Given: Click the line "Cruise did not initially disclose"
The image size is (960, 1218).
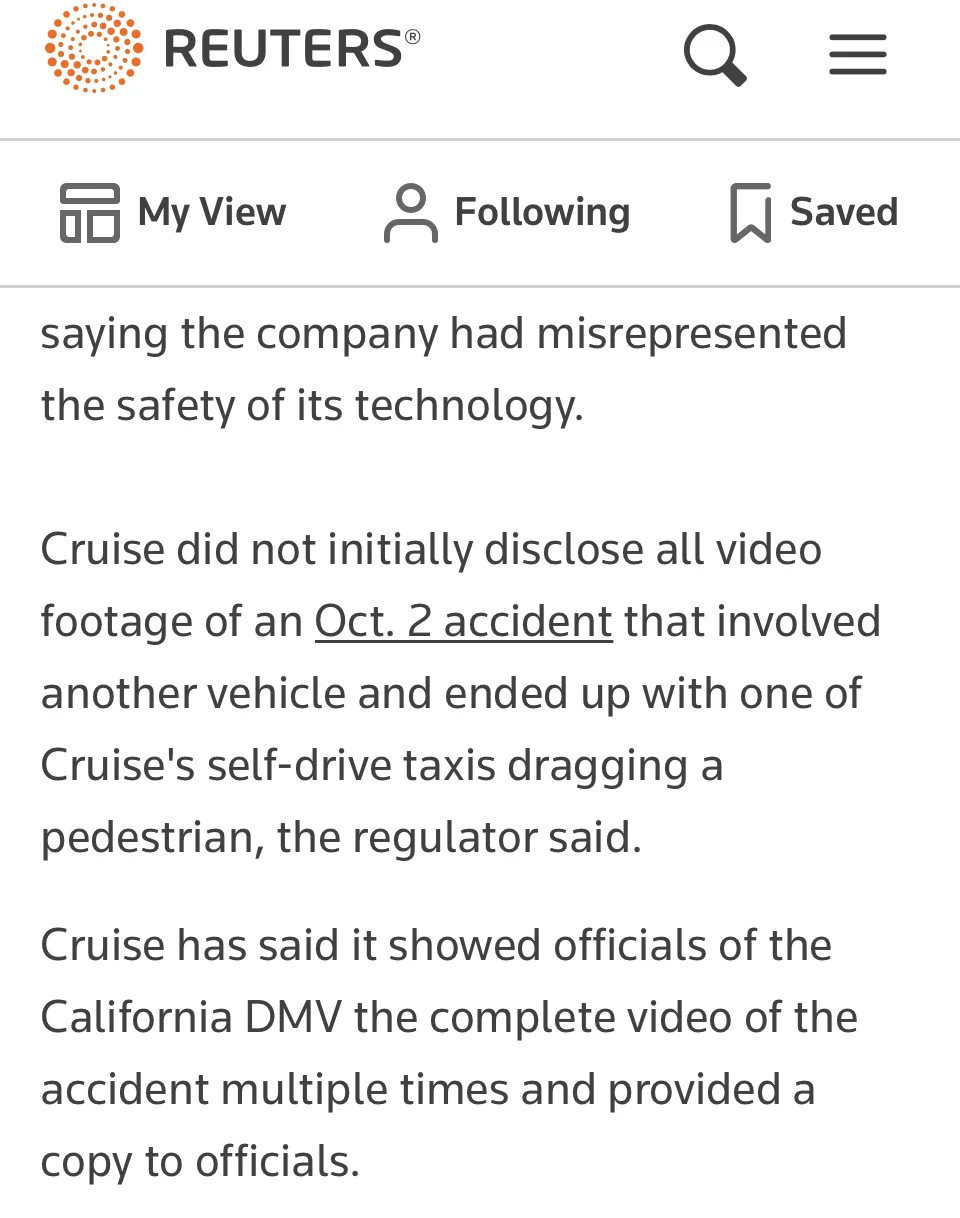Looking at the screenshot, I should [431, 550].
